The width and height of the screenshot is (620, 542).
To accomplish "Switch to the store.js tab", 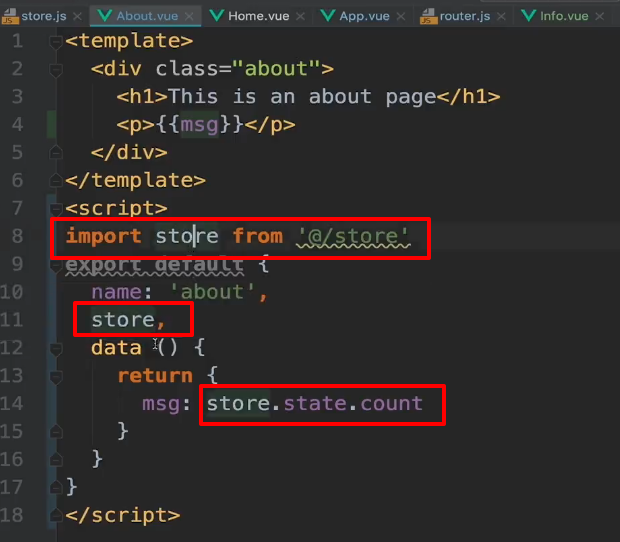I will [44, 16].
